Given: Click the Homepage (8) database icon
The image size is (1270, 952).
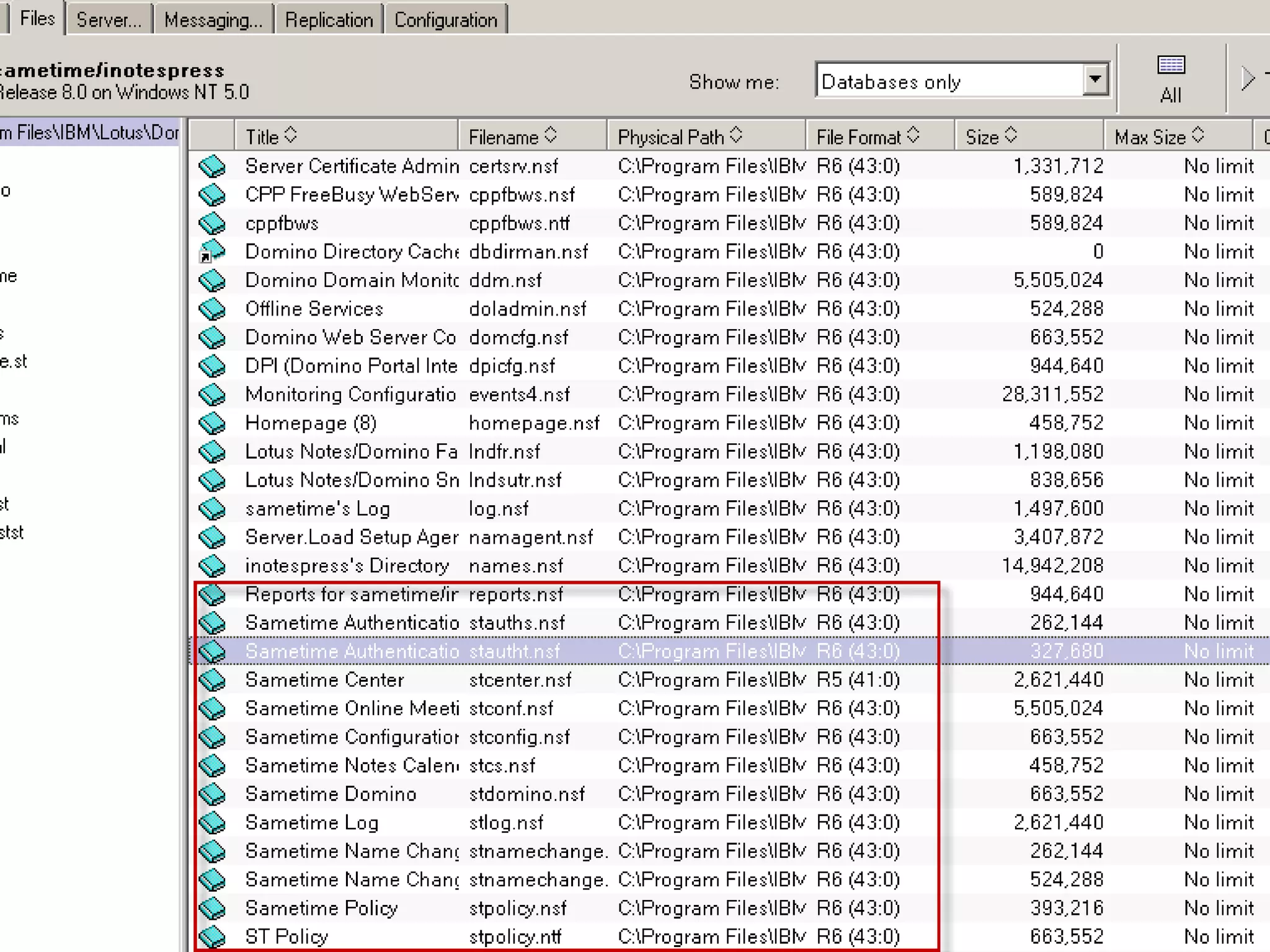Looking at the screenshot, I should pos(212,423).
